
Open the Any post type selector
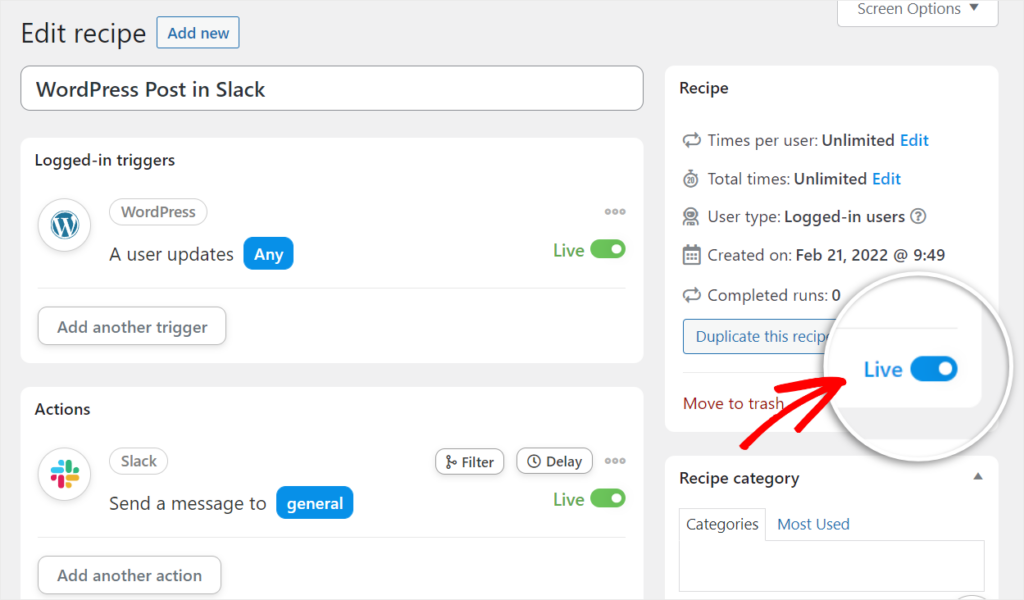[x=268, y=254]
